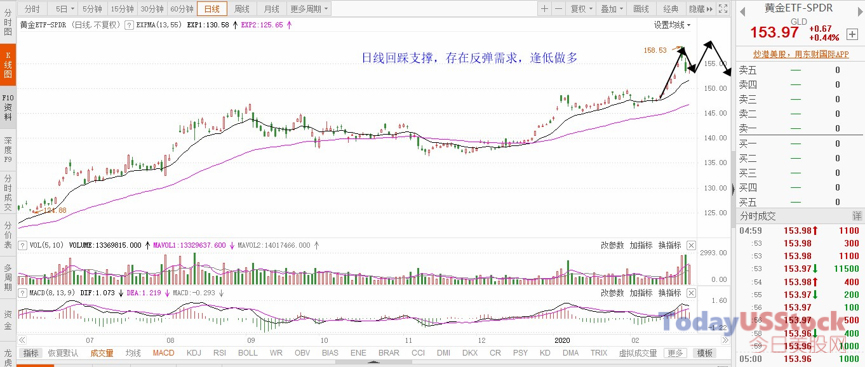Viewport: 865px width, 367px height.
Task: Click 换指标 in VOL panel
Action: [x=670, y=245]
